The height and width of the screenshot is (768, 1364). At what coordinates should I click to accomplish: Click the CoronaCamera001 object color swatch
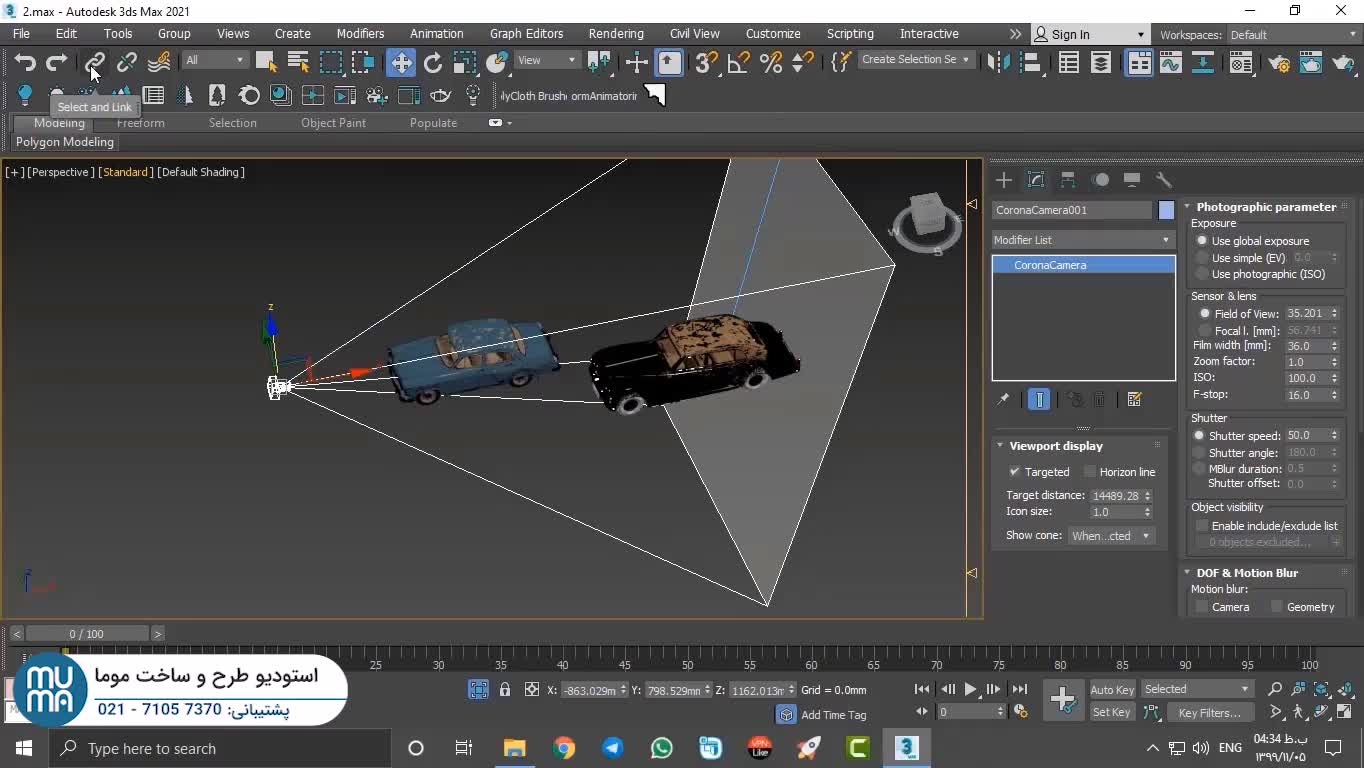[x=1166, y=210]
